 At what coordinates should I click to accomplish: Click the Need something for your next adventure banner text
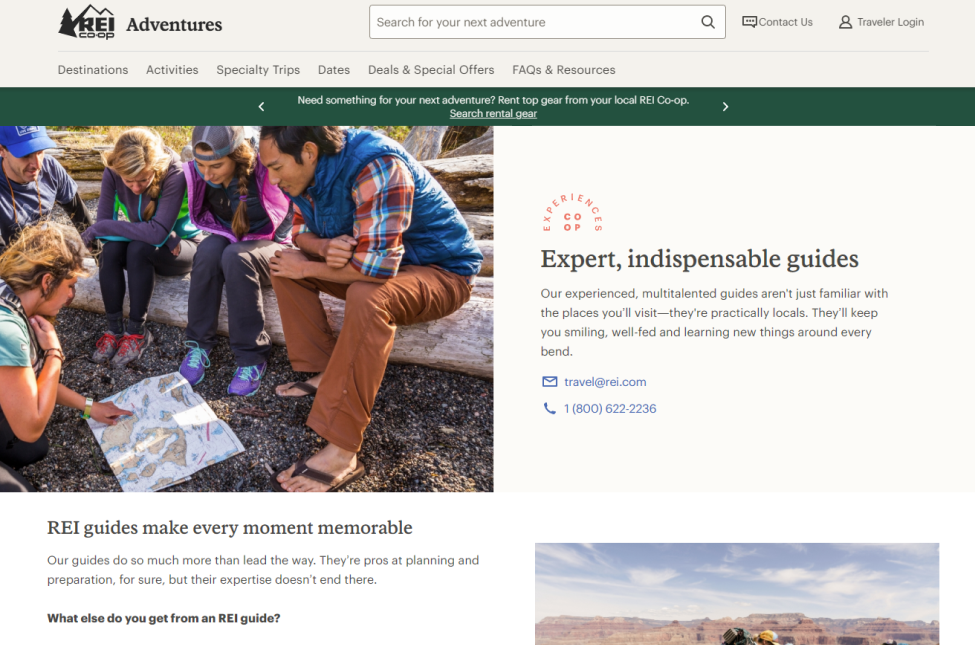click(x=493, y=100)
